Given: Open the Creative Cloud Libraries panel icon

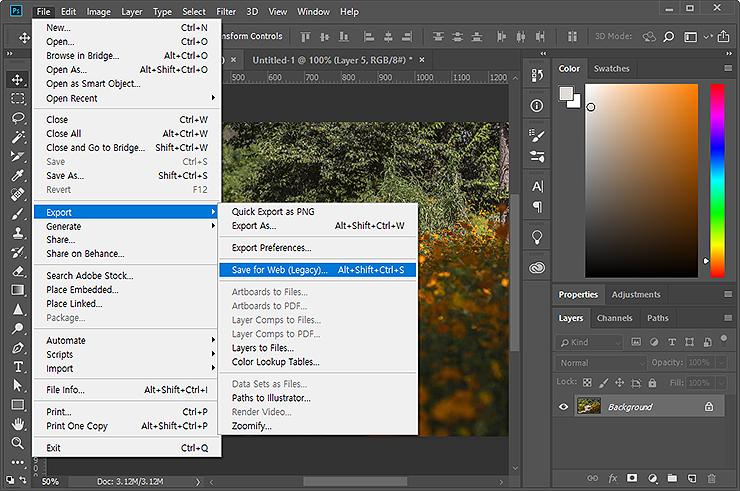Looking at the screenshot, I should click(x=537, y=268).
